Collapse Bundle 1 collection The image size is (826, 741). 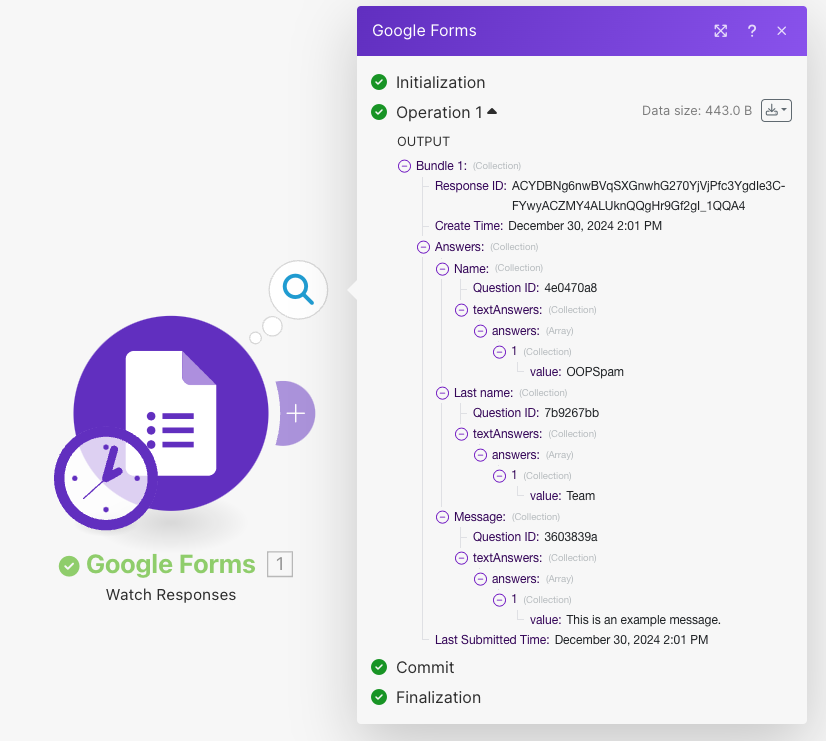point(404,166)
